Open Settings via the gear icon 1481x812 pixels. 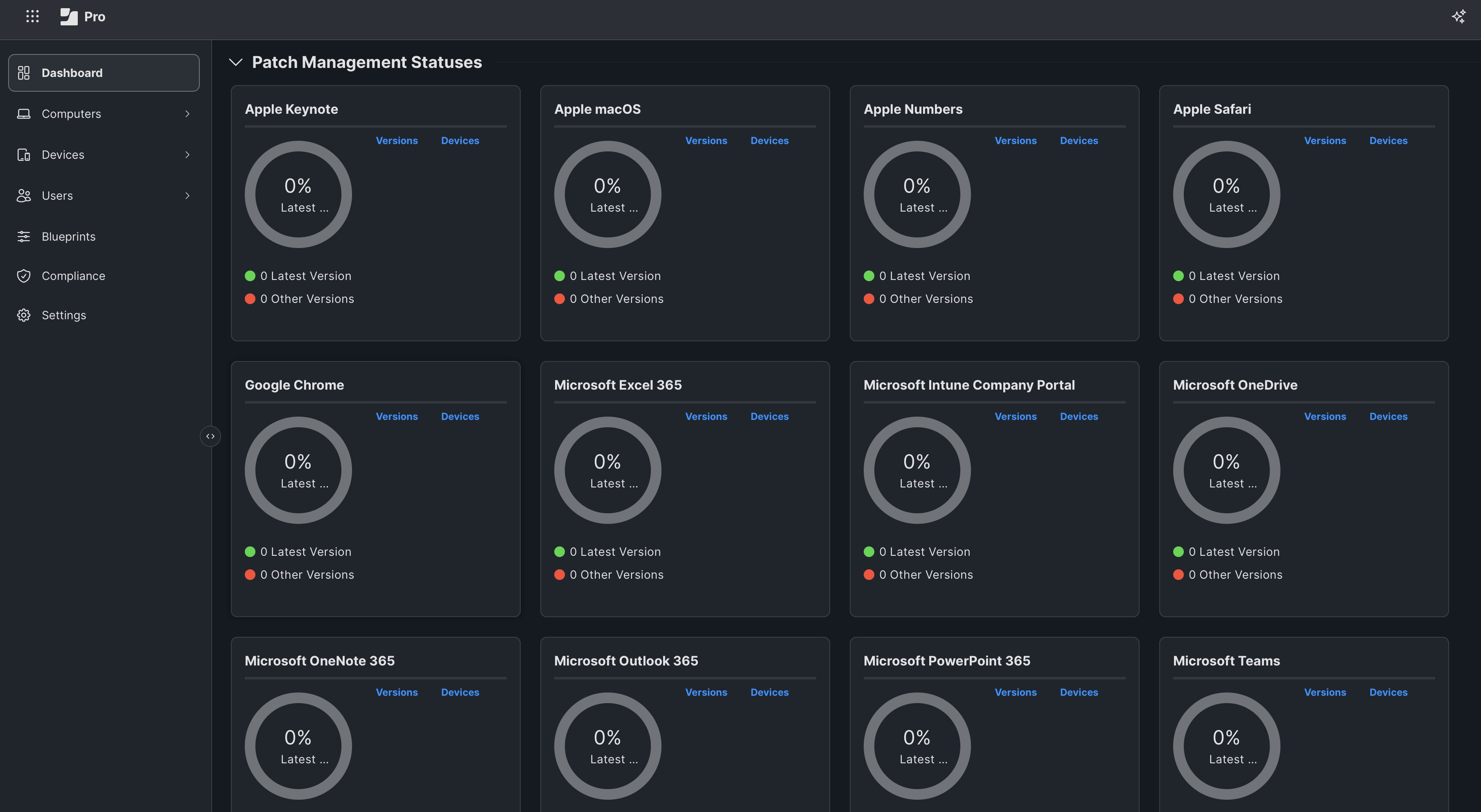[x=24, y=315]
